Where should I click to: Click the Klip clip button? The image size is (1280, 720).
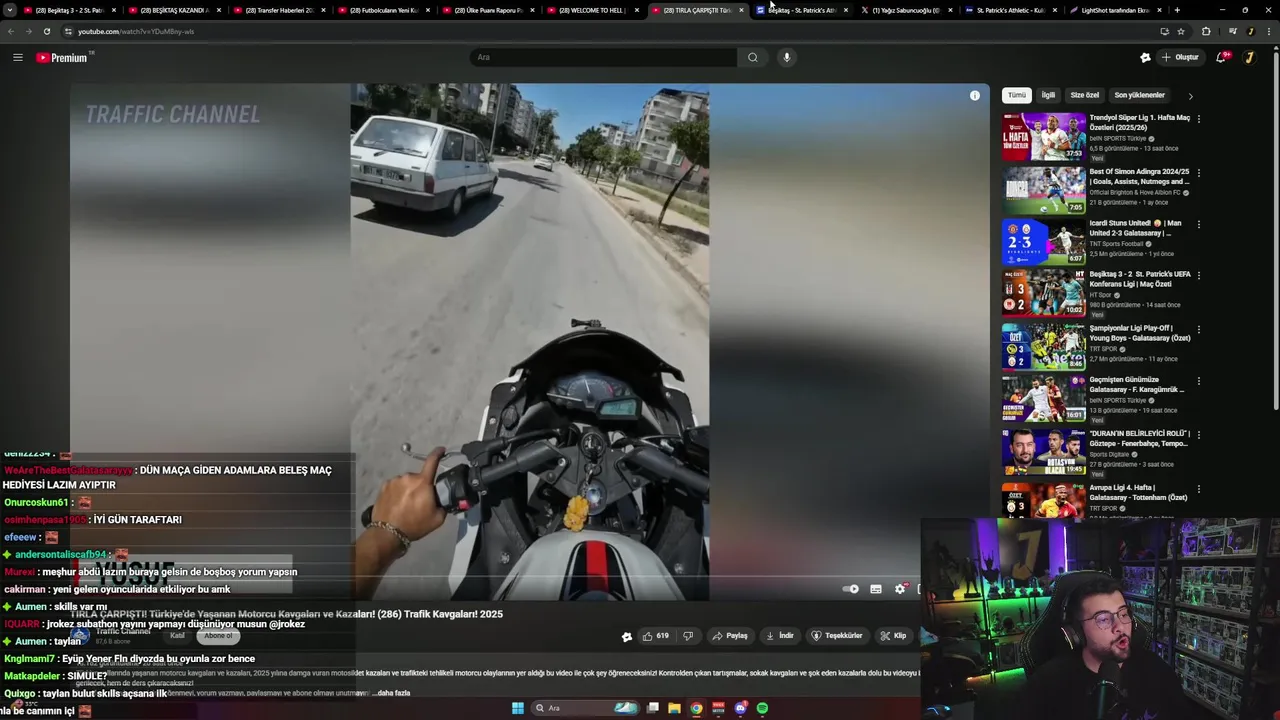click(x=893, y=636)
